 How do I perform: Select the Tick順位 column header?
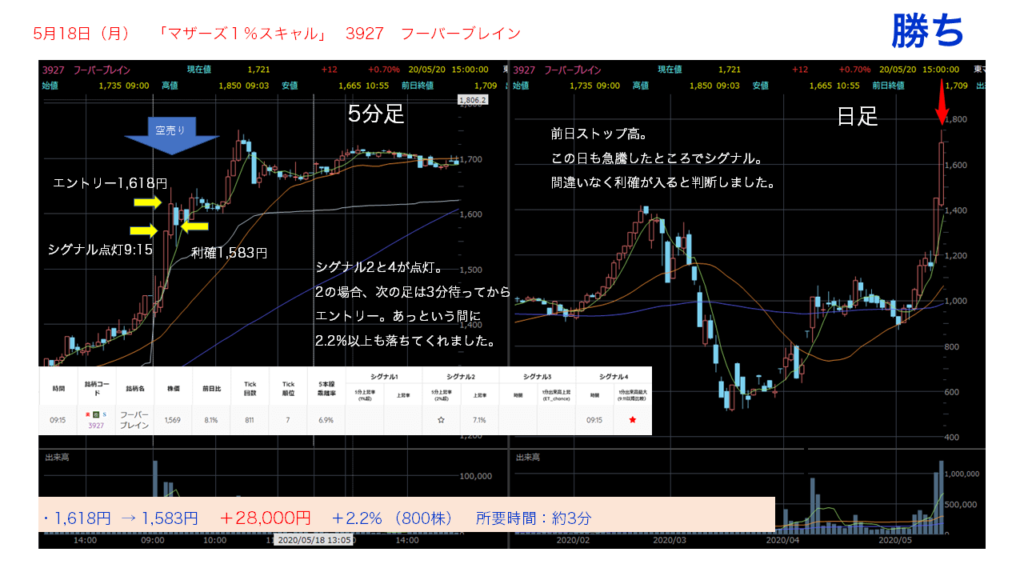click(288, 389)
